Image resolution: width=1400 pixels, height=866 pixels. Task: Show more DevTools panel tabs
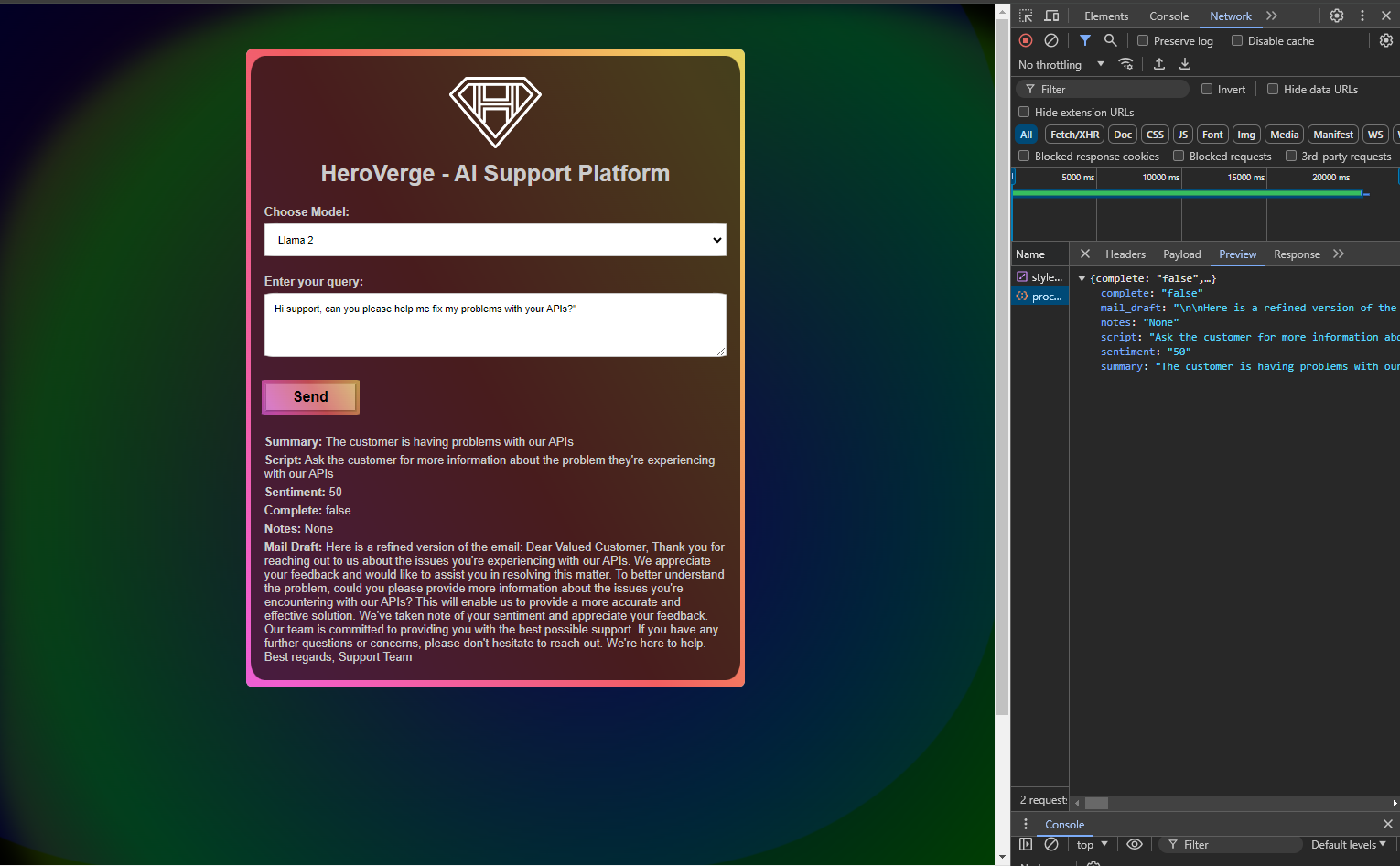[1272, 16]
